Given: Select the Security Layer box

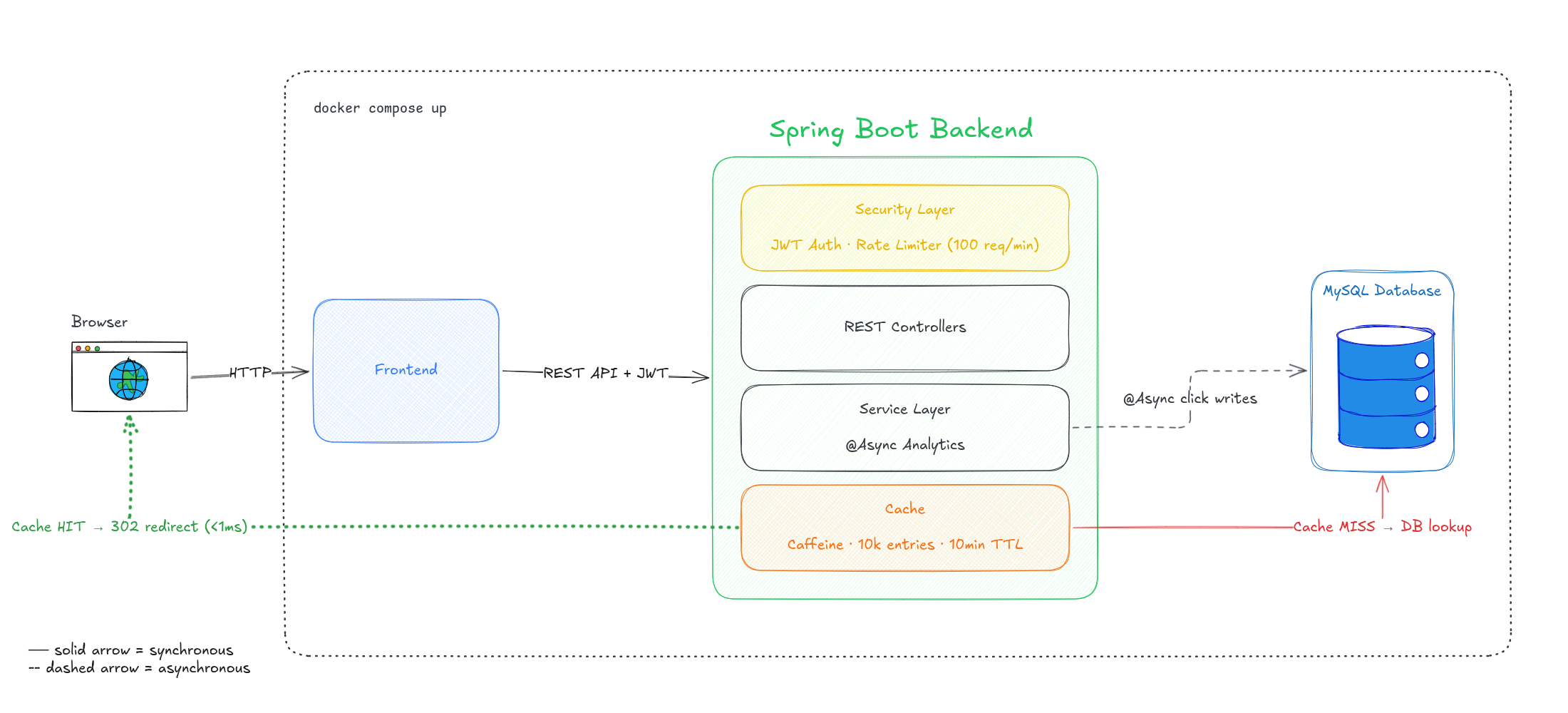Looking at the screenshot, I should tap(904, 228).
